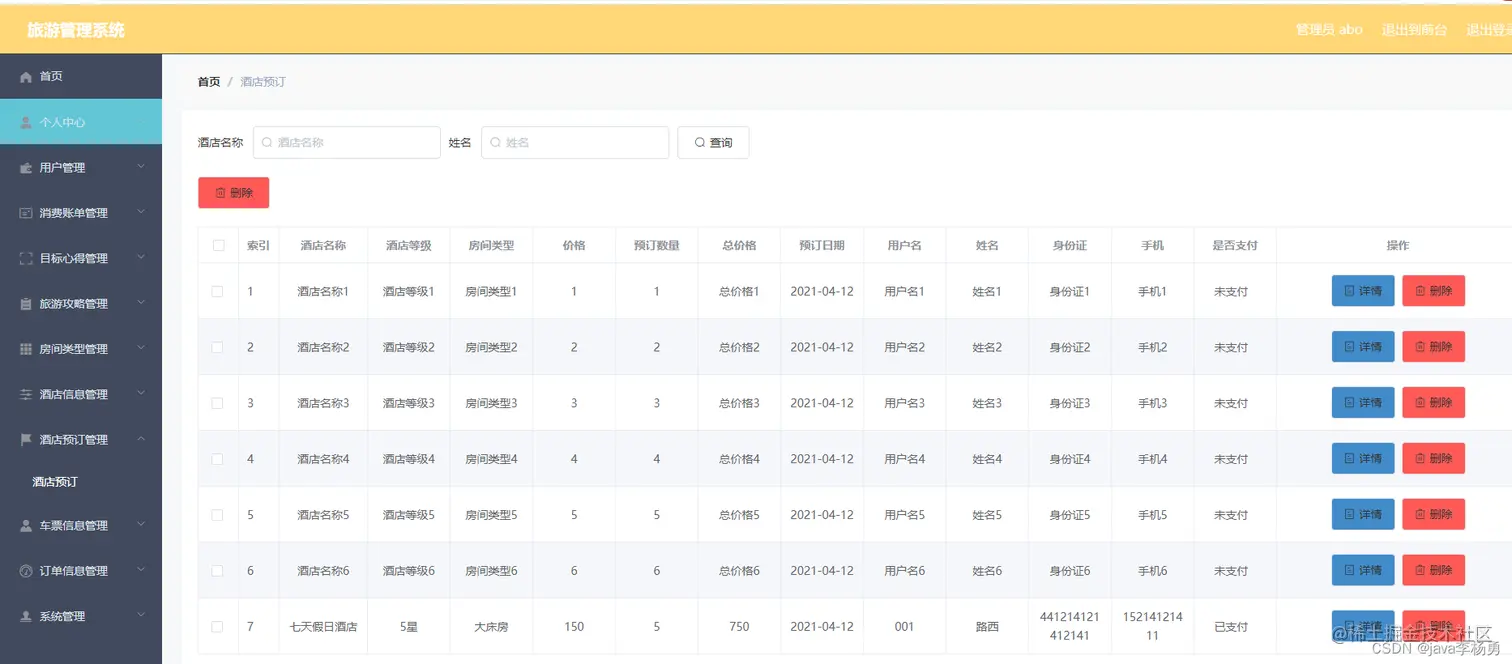Click the 订单信息管理 sidebar icon
The width and height of the screenshot is (1512, 664).
tap(26, 571)
